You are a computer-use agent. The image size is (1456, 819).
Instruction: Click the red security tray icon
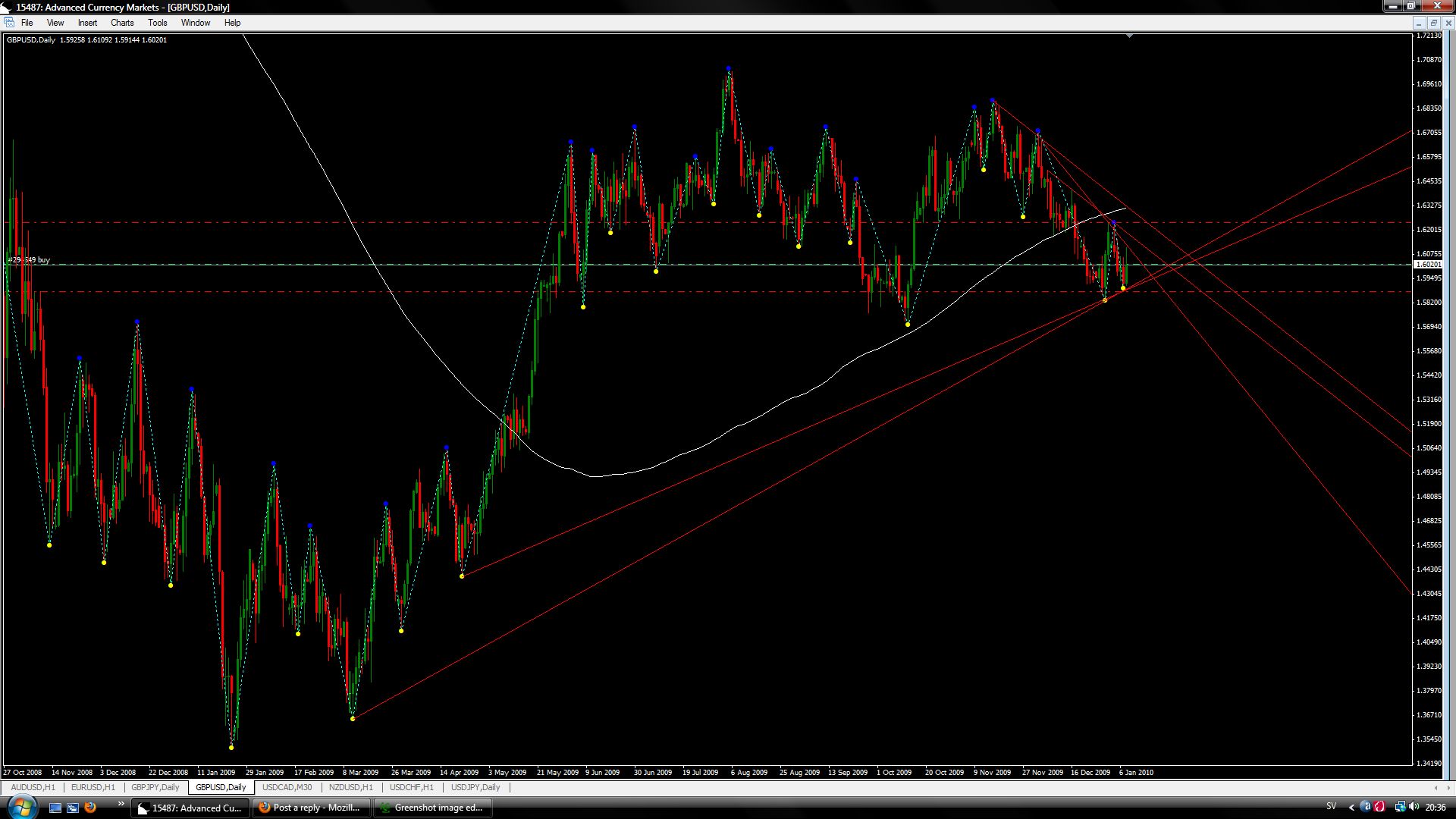pos(1379,807)
